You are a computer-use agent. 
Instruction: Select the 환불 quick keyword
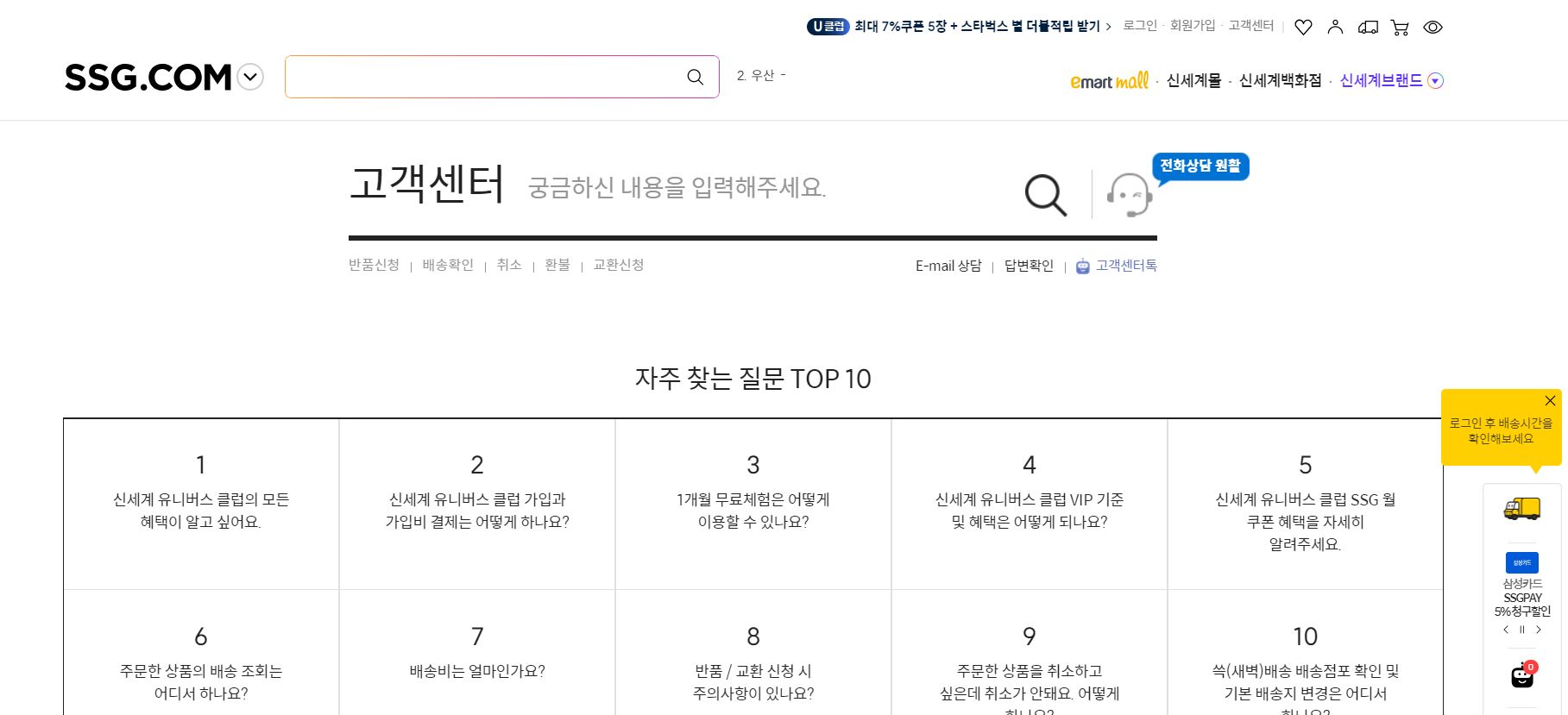click(557, 265)
